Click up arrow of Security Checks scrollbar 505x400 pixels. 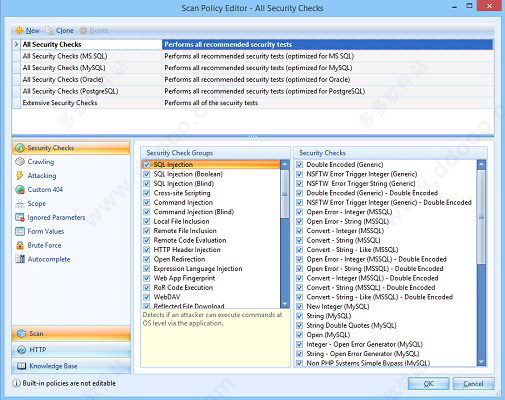tap(481, 165)
